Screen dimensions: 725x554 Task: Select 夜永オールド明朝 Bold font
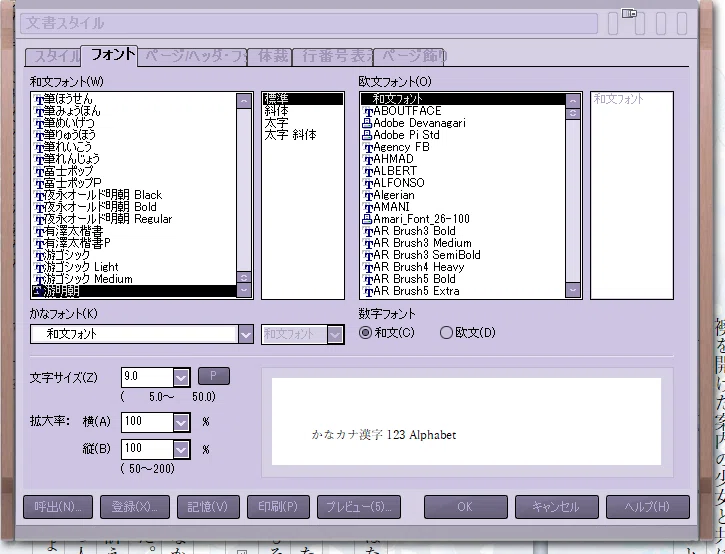point(134,207)
